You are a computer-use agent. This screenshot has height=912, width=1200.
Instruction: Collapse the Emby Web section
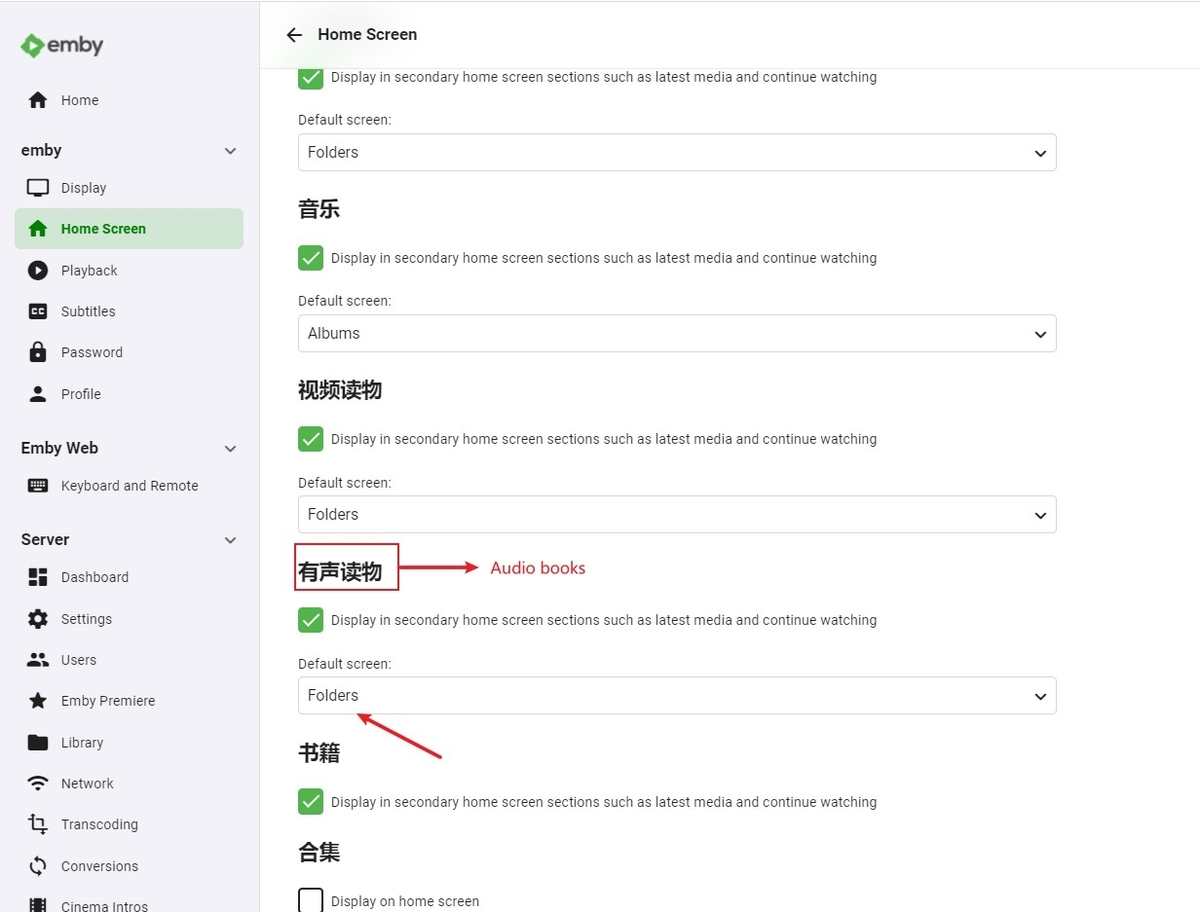[230, 449]
